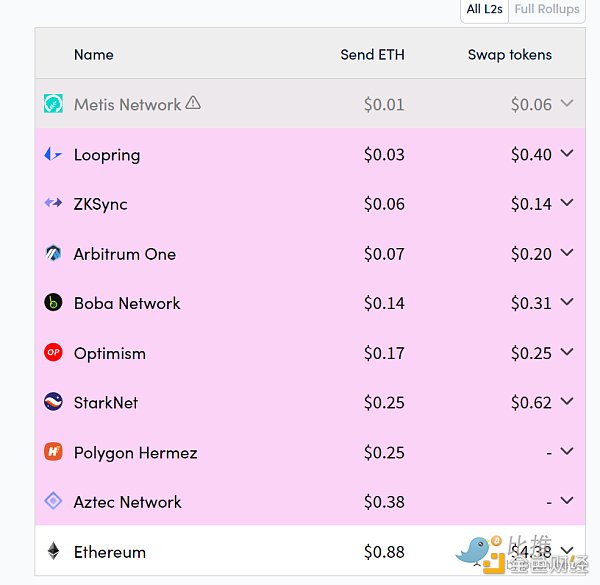The height and width of the screenshot is (585, 600).
Task: Sort by the Swap tokens column header
Action: (510, 55)
